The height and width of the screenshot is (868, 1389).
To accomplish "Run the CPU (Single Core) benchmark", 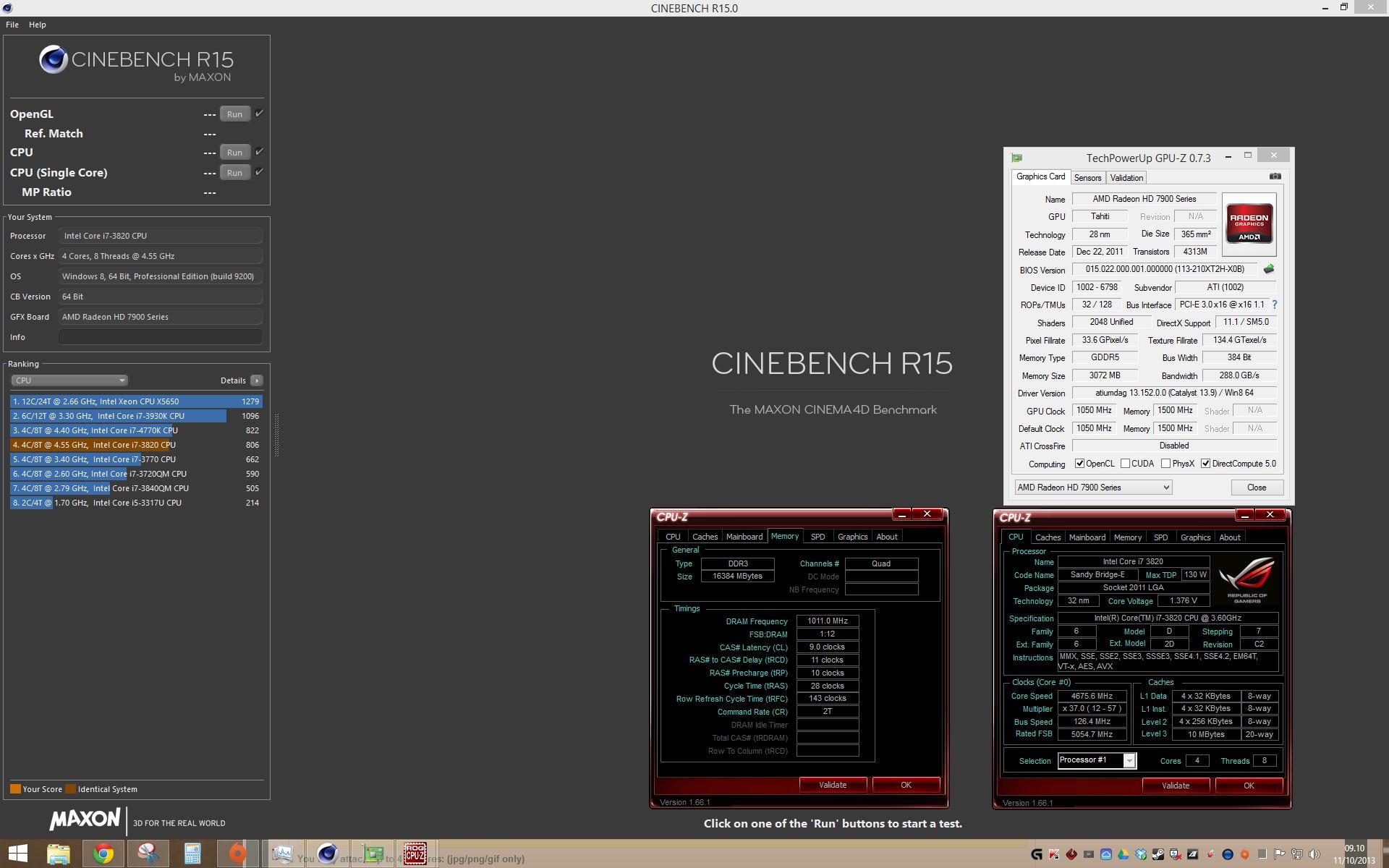I will click(234, 173).
